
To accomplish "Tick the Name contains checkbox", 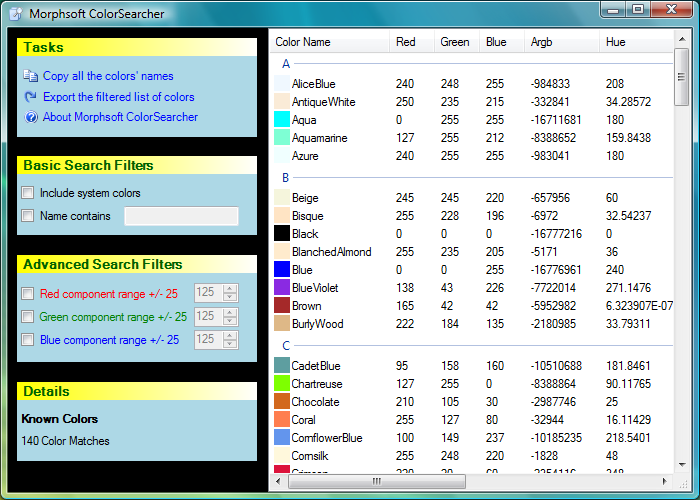I will [28, 216].
